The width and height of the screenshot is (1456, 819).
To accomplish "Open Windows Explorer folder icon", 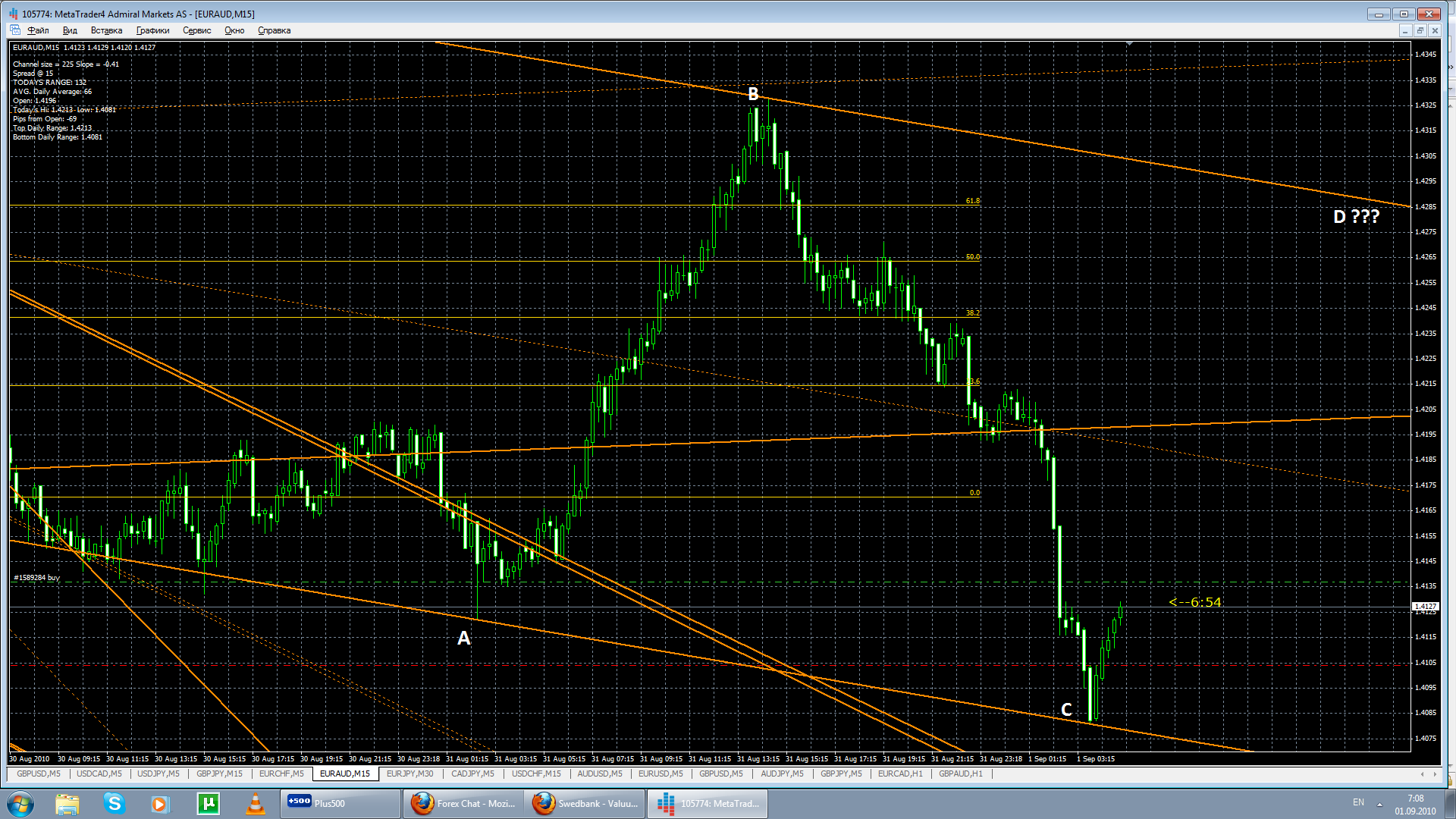I will click(67, 803).
